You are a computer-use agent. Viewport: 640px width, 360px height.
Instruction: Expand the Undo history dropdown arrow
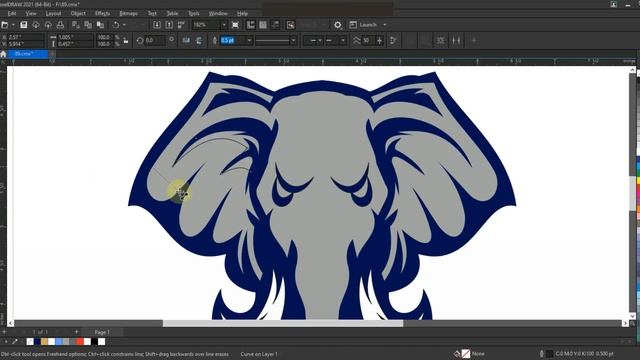coord(124,25)
